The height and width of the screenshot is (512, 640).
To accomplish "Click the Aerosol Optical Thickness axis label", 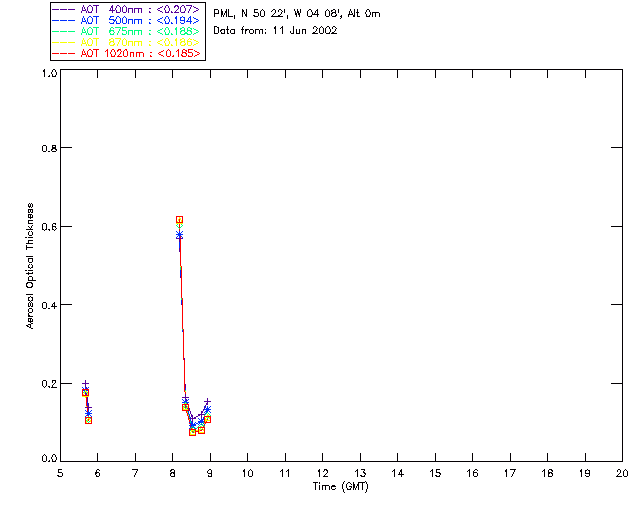I will tap(30, 266).
